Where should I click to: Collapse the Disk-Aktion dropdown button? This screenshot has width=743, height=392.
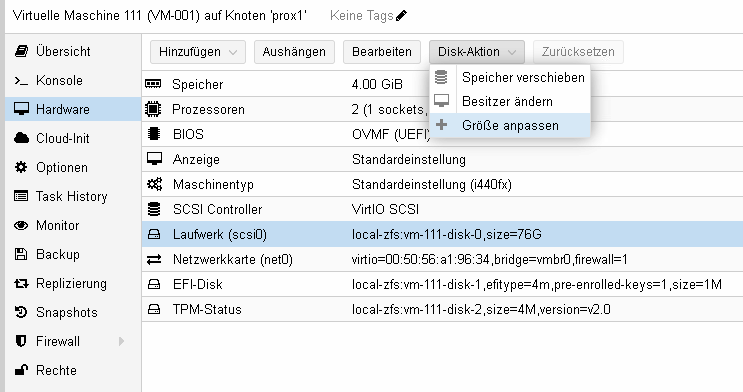477,52
